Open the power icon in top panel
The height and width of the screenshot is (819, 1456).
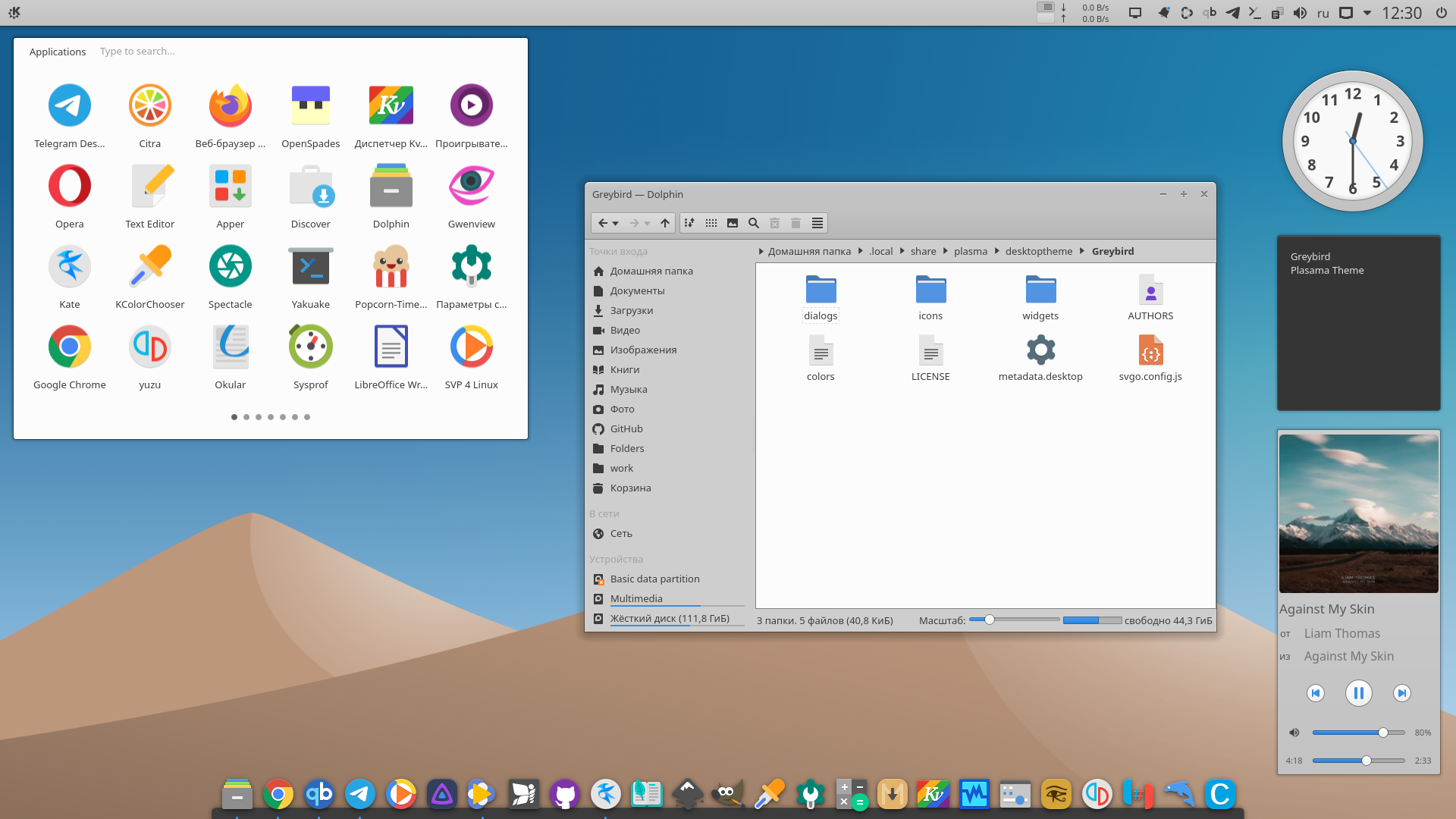tap(1441, 13)
